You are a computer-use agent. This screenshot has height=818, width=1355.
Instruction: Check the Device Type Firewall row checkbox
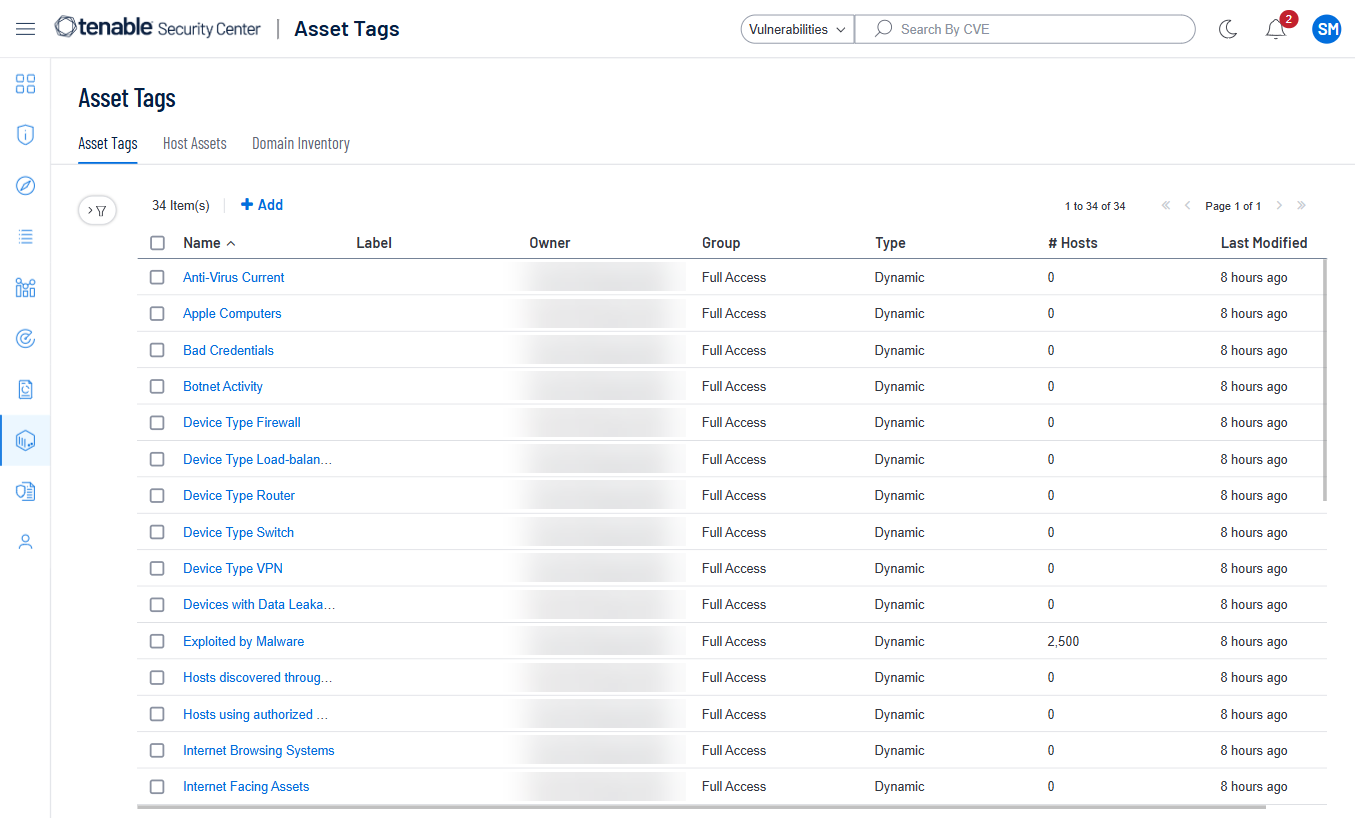coord(157,422)
